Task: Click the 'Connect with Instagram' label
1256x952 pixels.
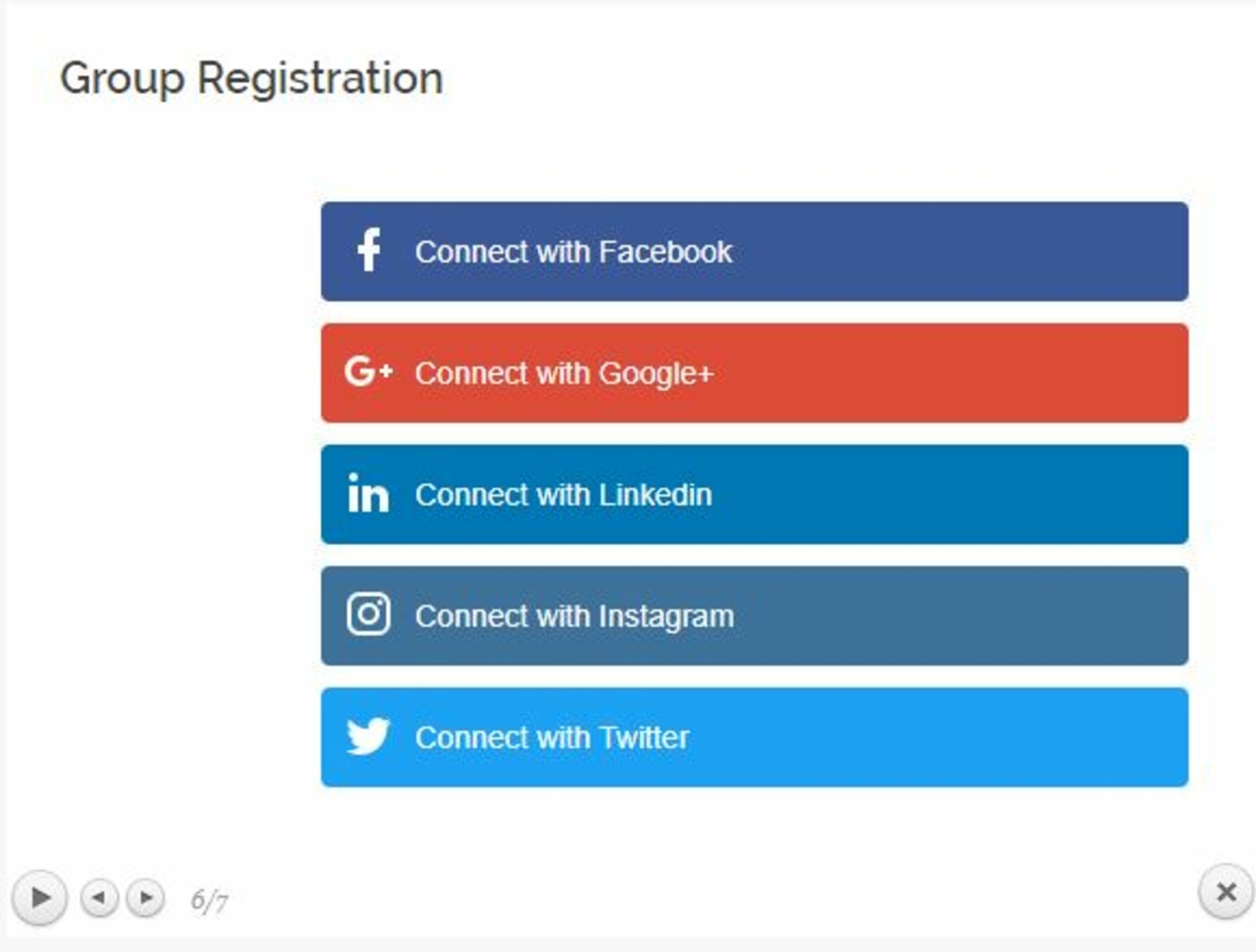Action: click(x=574, y=616)
